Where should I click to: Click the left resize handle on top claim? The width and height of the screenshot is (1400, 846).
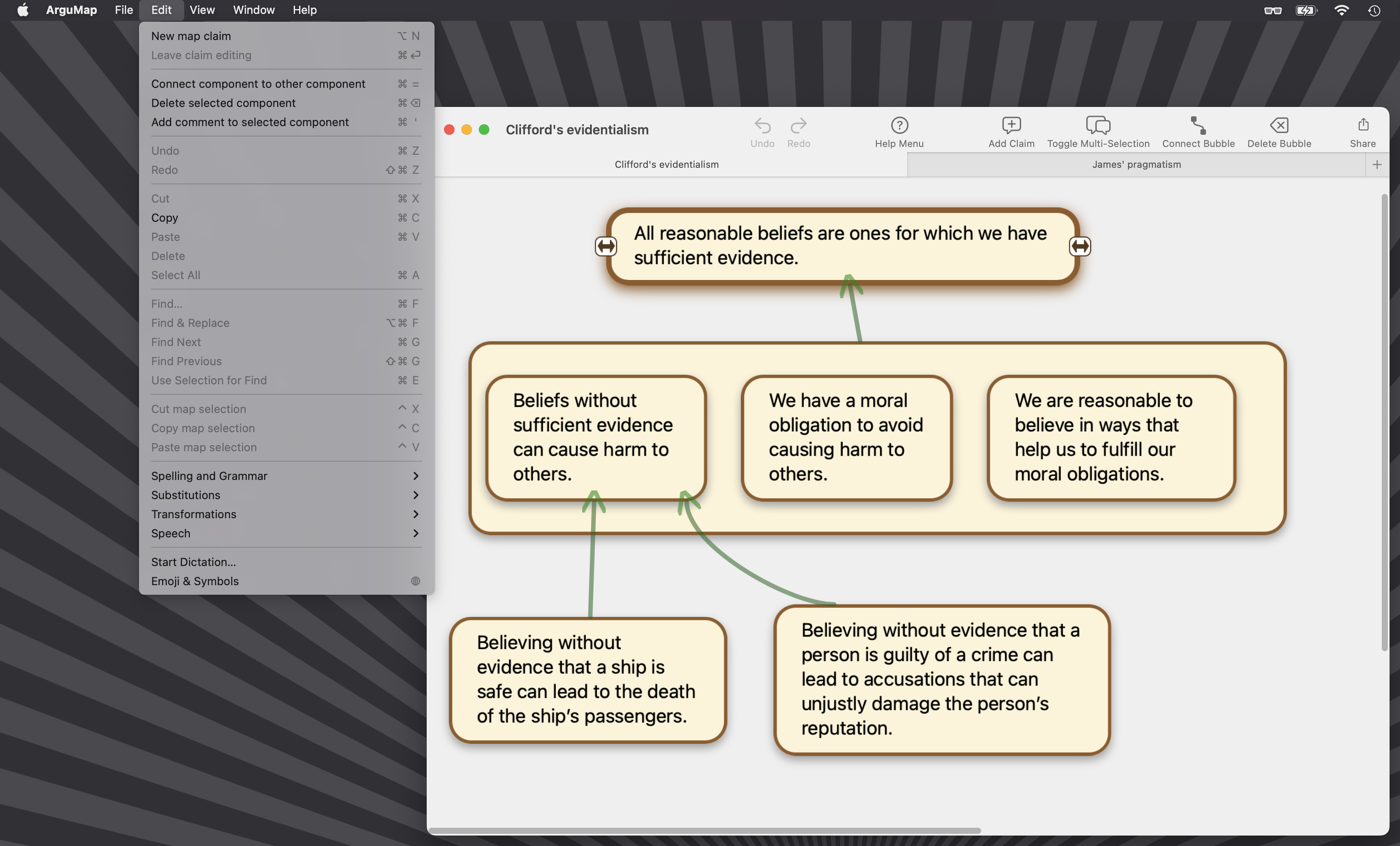(606, 246)
